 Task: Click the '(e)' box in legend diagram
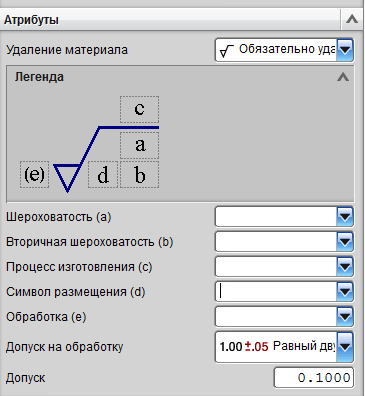click(x=34, y=174)
